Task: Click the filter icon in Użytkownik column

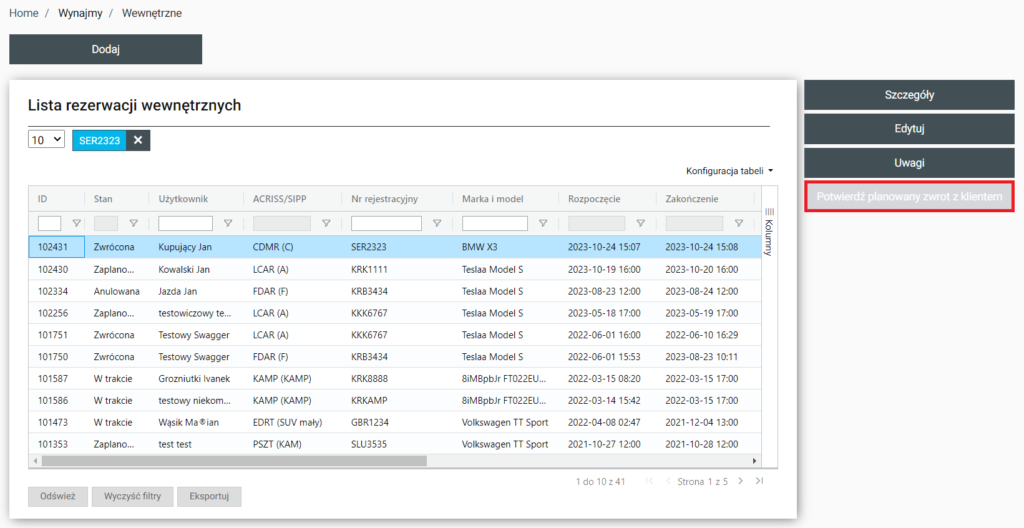Action: coord(228,224)
